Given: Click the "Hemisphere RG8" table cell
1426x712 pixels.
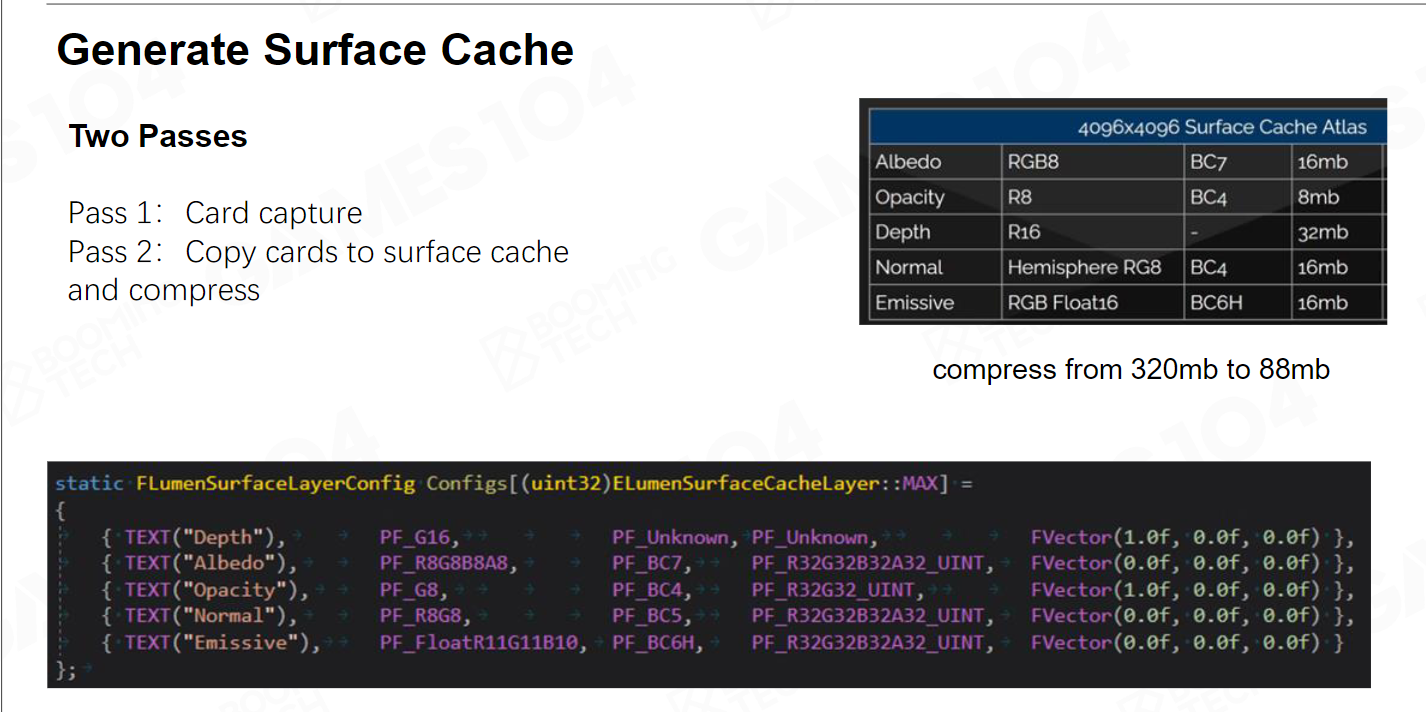Looking at the screenshot, I should pos(1084,267).
